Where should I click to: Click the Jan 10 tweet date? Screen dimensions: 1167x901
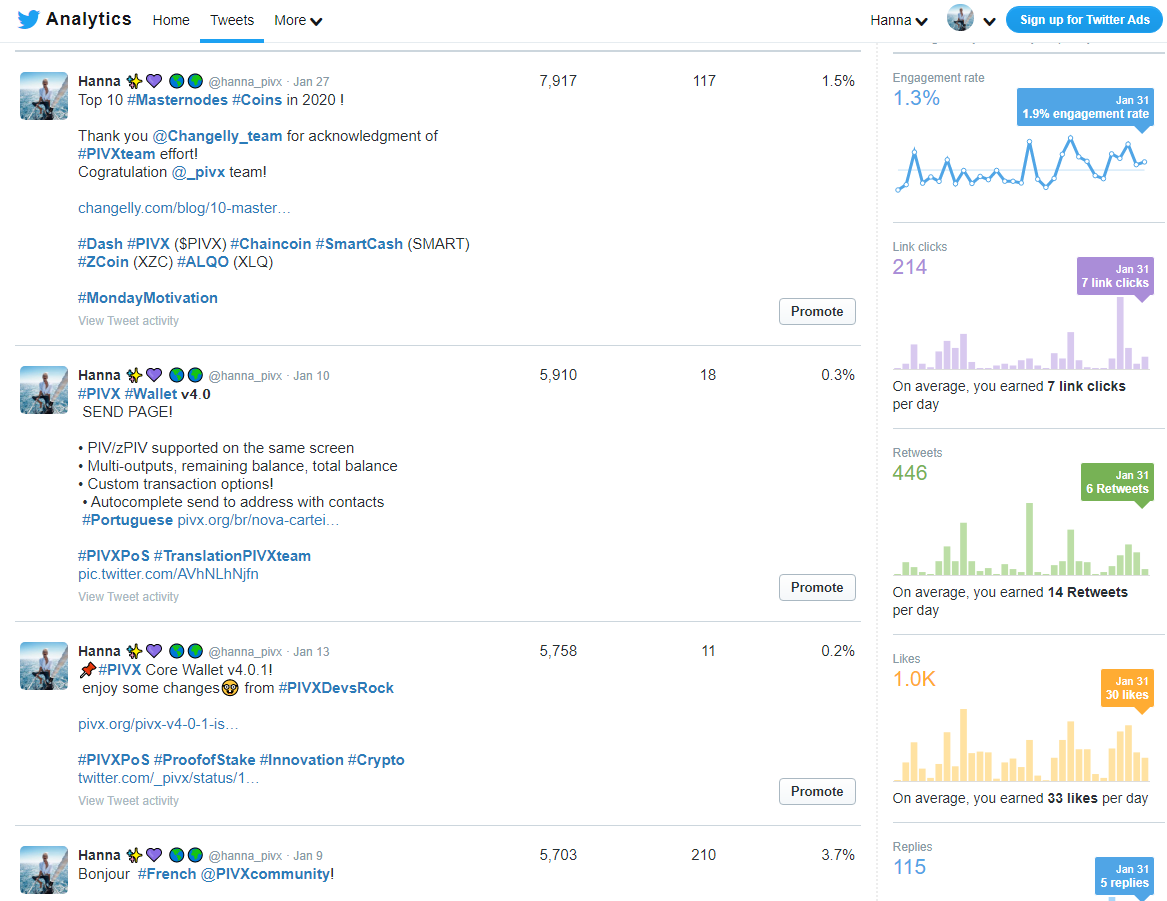(x=311, y=376)
